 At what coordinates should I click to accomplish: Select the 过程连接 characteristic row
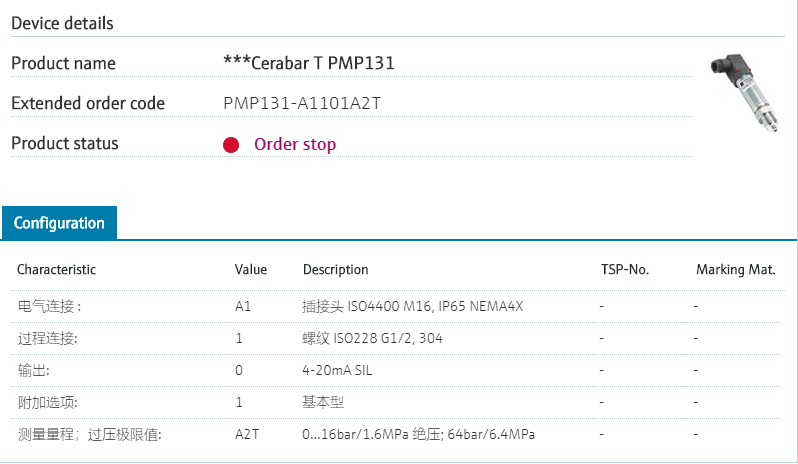coord(47,338)
